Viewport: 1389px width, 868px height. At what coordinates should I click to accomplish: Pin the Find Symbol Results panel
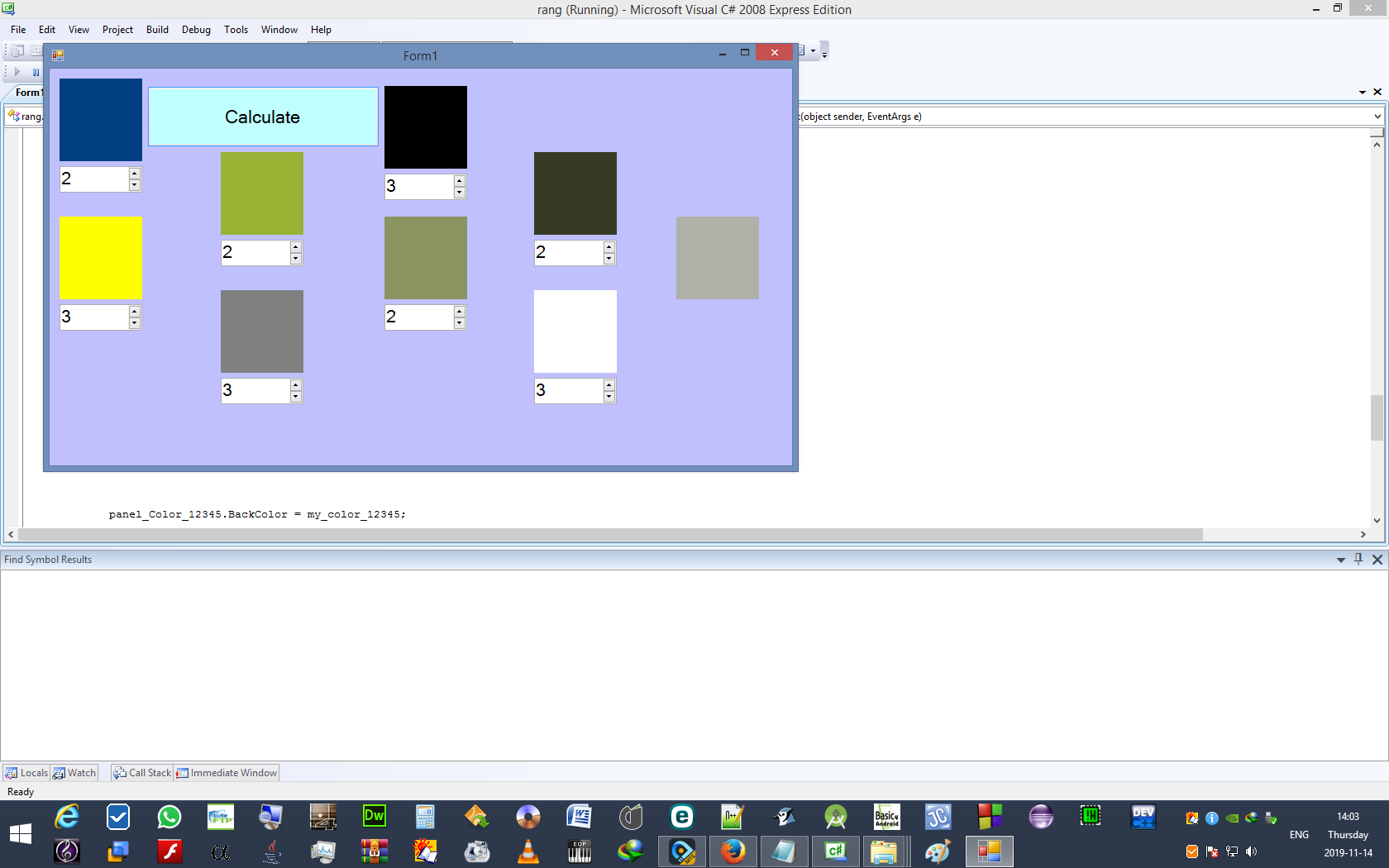[1358, 560]
